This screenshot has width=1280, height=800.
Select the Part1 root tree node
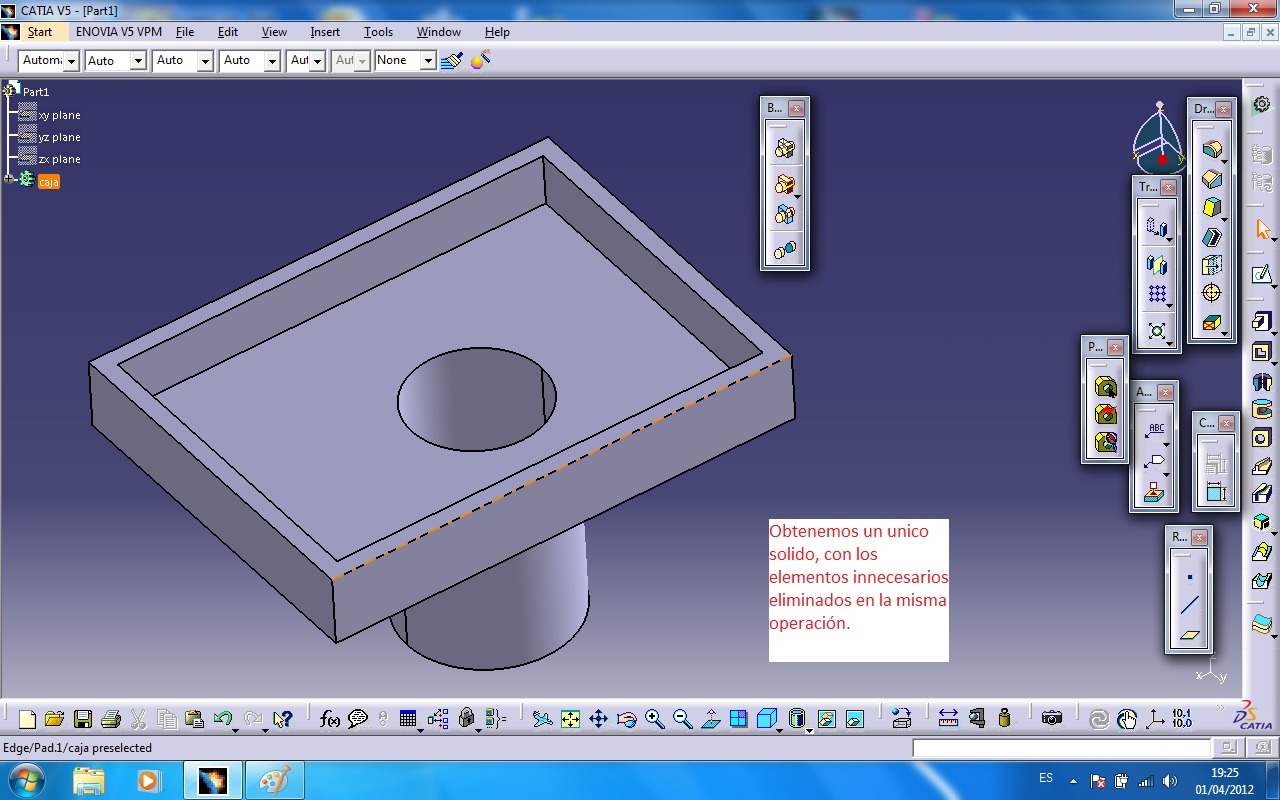tap(36, 91)
